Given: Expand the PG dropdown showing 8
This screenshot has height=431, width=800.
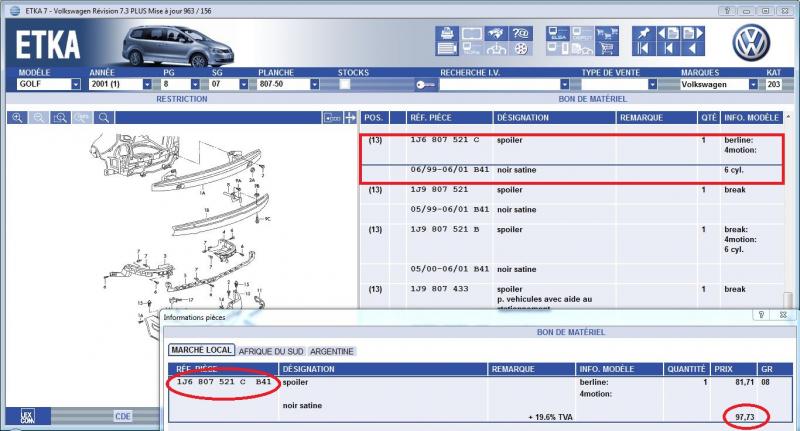Looking at the screenshot, I should (195, 84).
